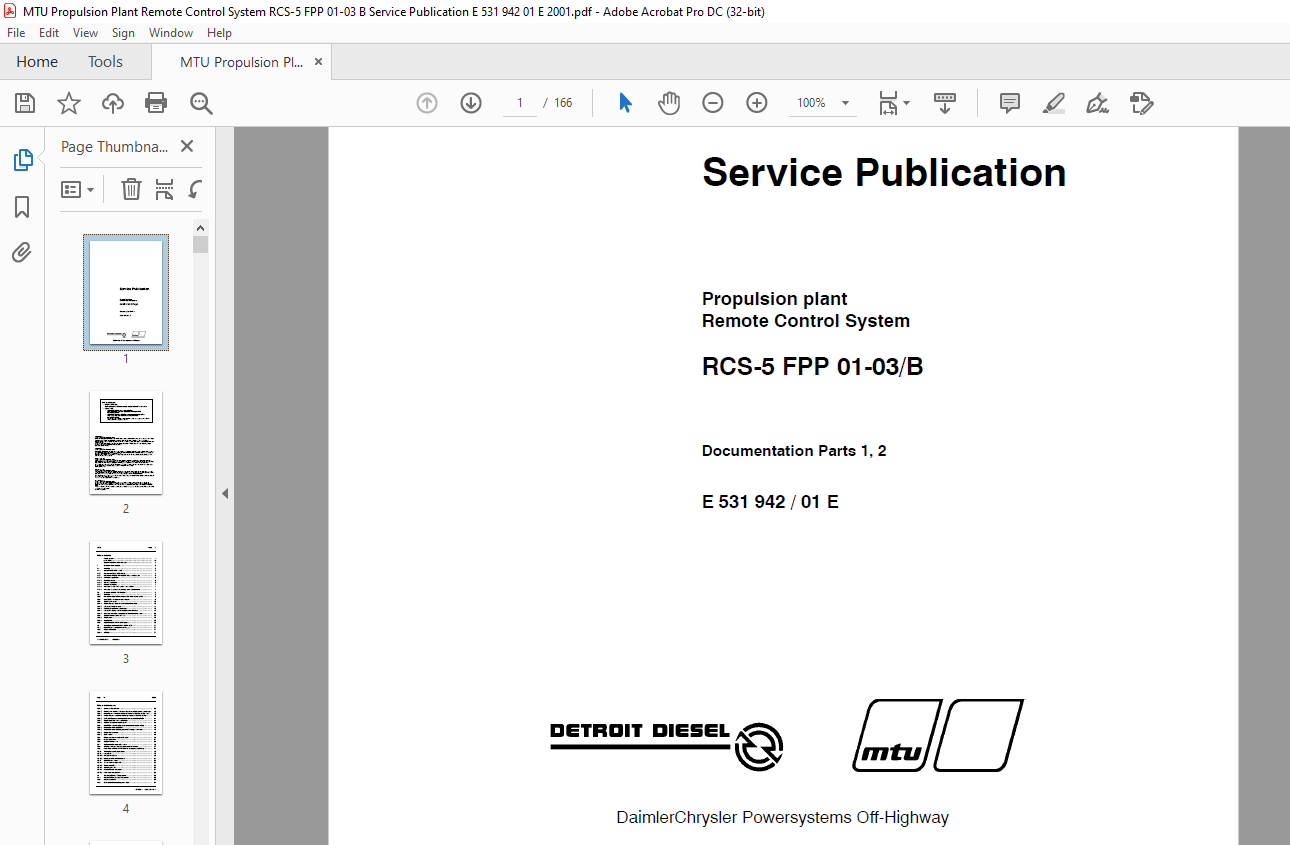Switch to the Home tab
The height and width of the screenshot is (845, 1290).
tap(37, 62)
